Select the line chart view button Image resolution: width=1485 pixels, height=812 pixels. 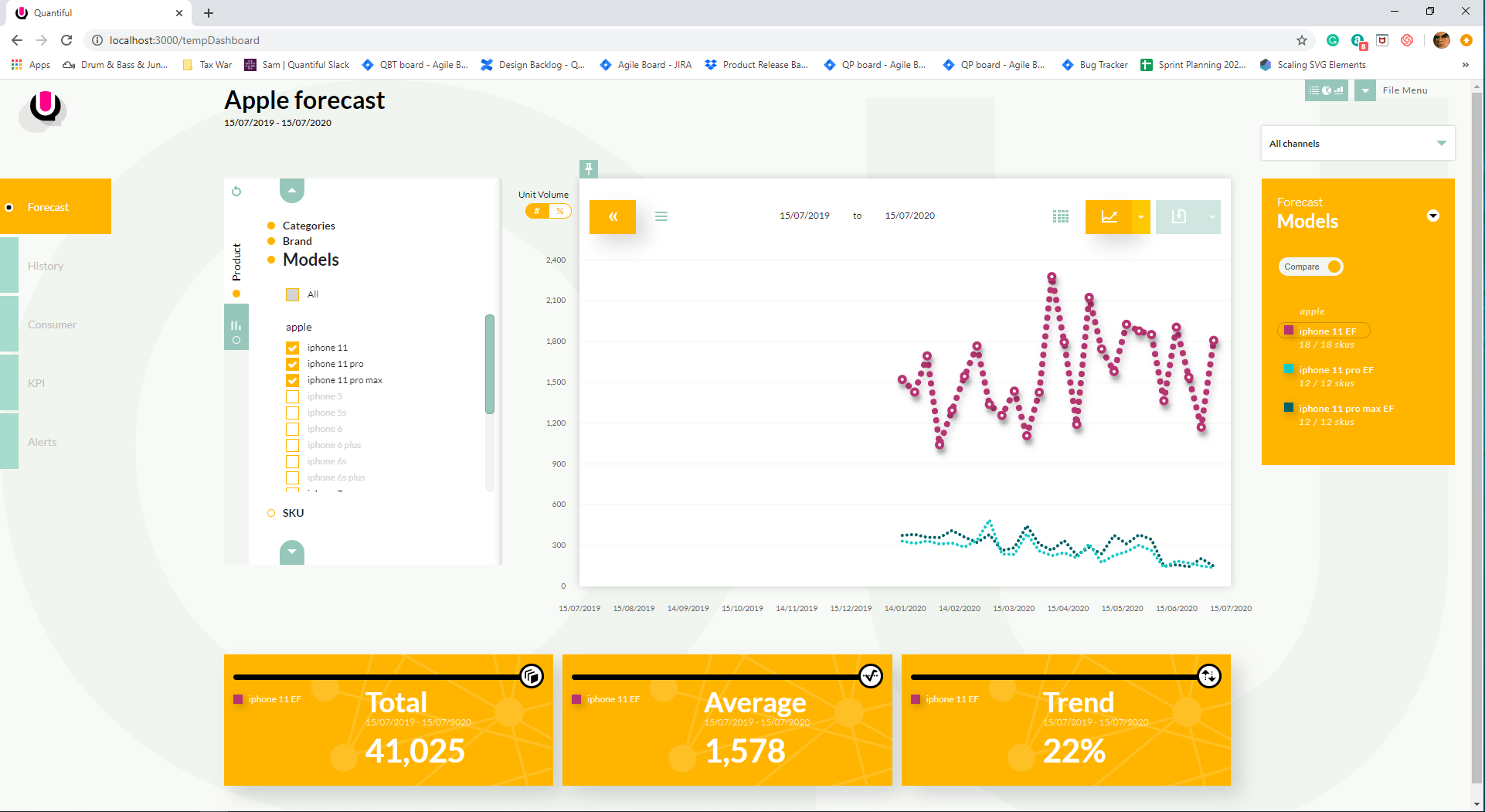(1109, 217)
